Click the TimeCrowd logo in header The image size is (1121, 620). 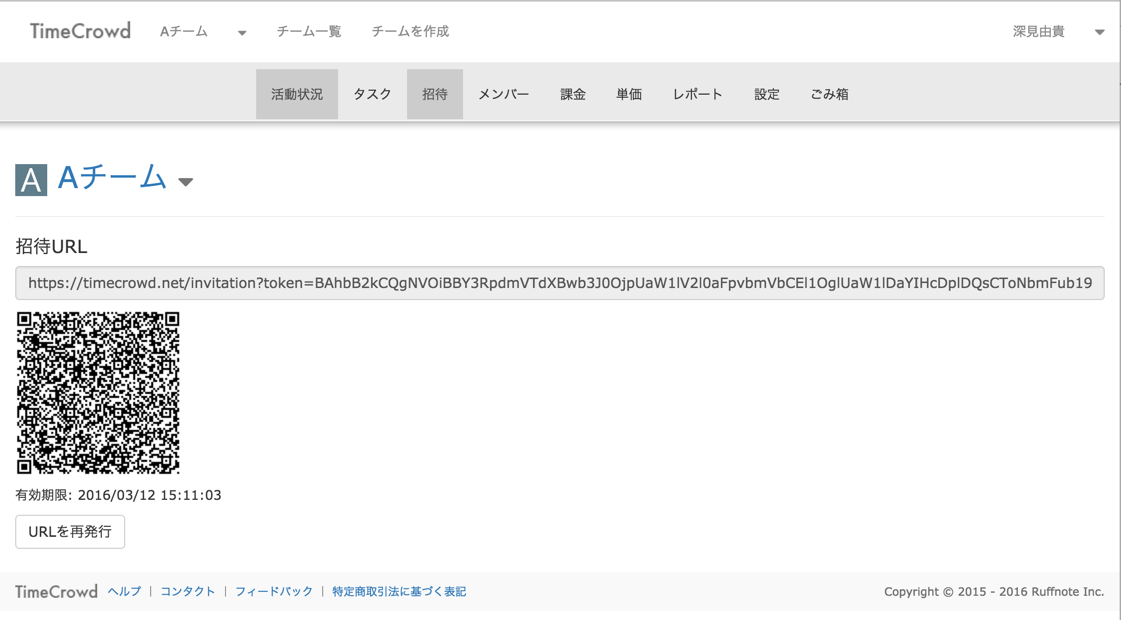(80, 31)
